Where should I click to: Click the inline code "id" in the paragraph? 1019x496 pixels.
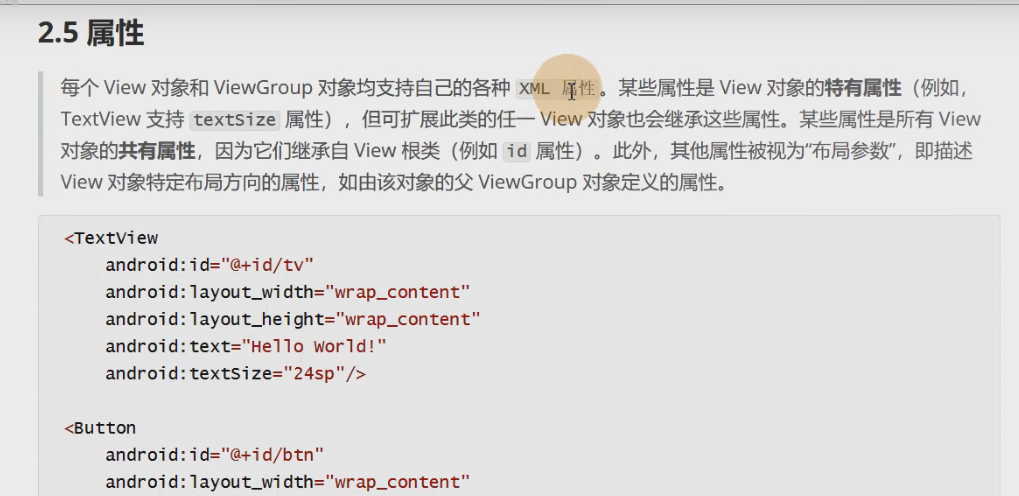517,151
